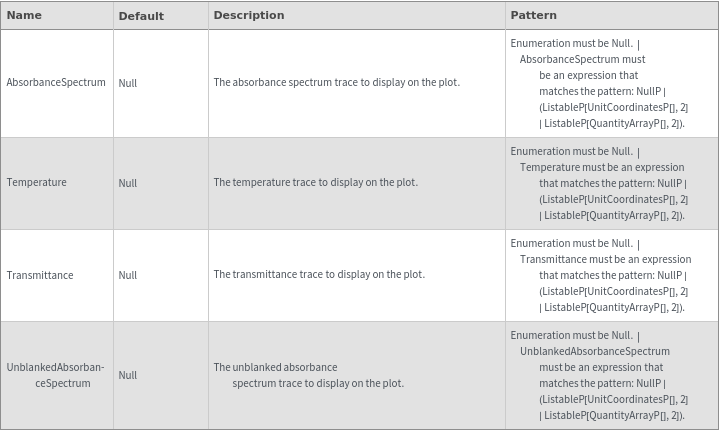Click the pattern cell for Transmittance

point(600,275)
